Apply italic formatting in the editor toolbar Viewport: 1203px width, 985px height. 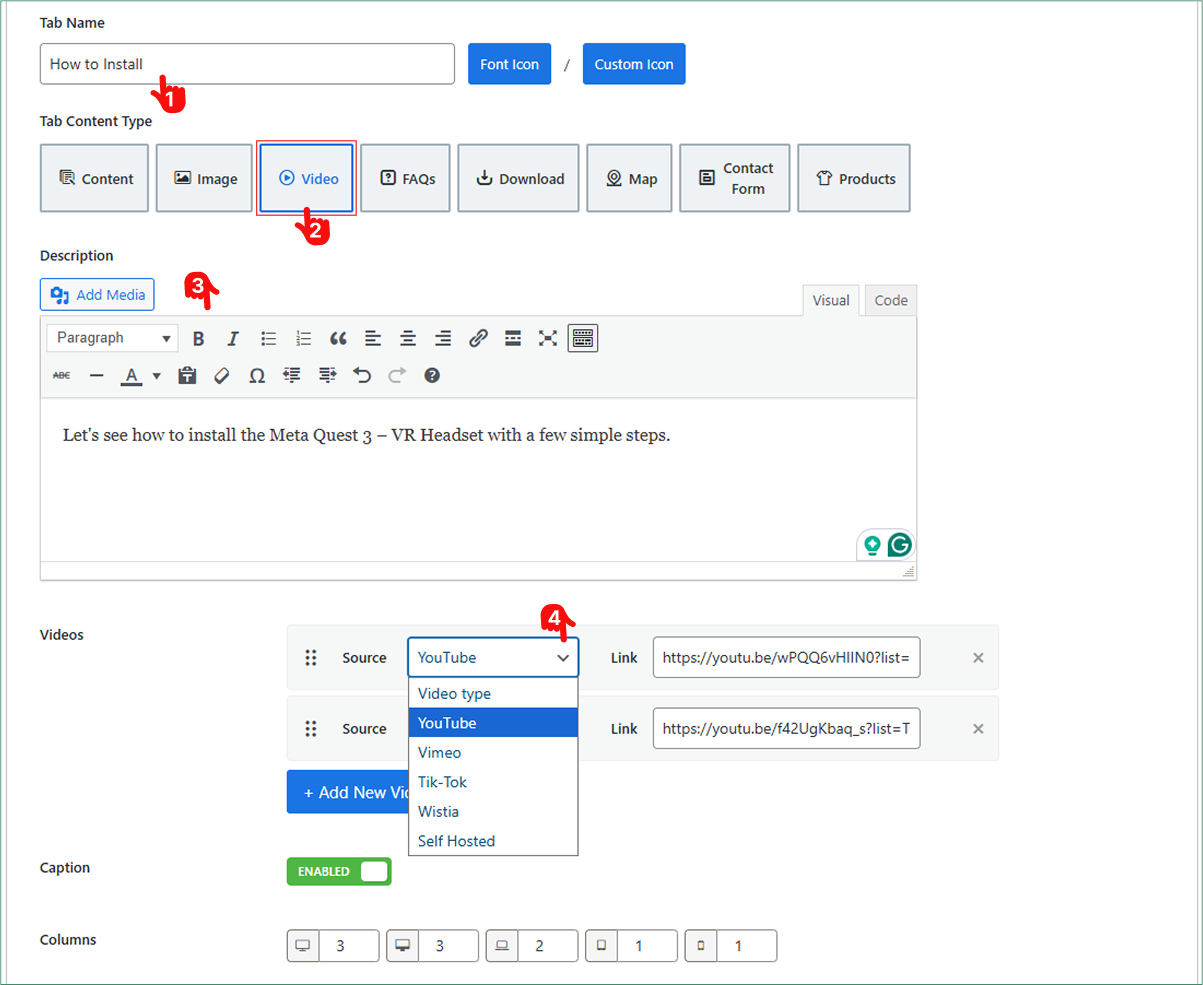tap(233, 338)
